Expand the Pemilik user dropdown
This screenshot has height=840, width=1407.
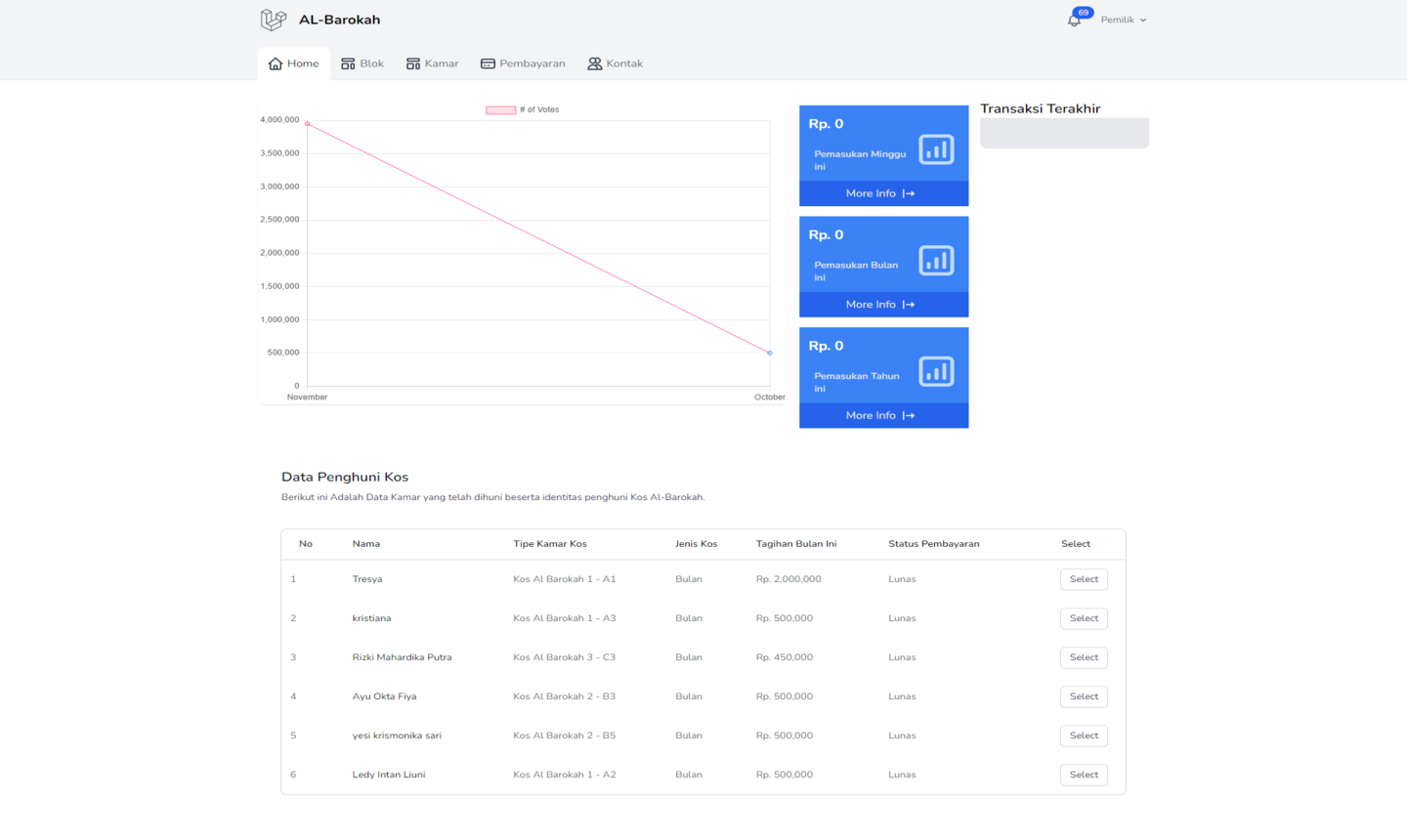1123,20
